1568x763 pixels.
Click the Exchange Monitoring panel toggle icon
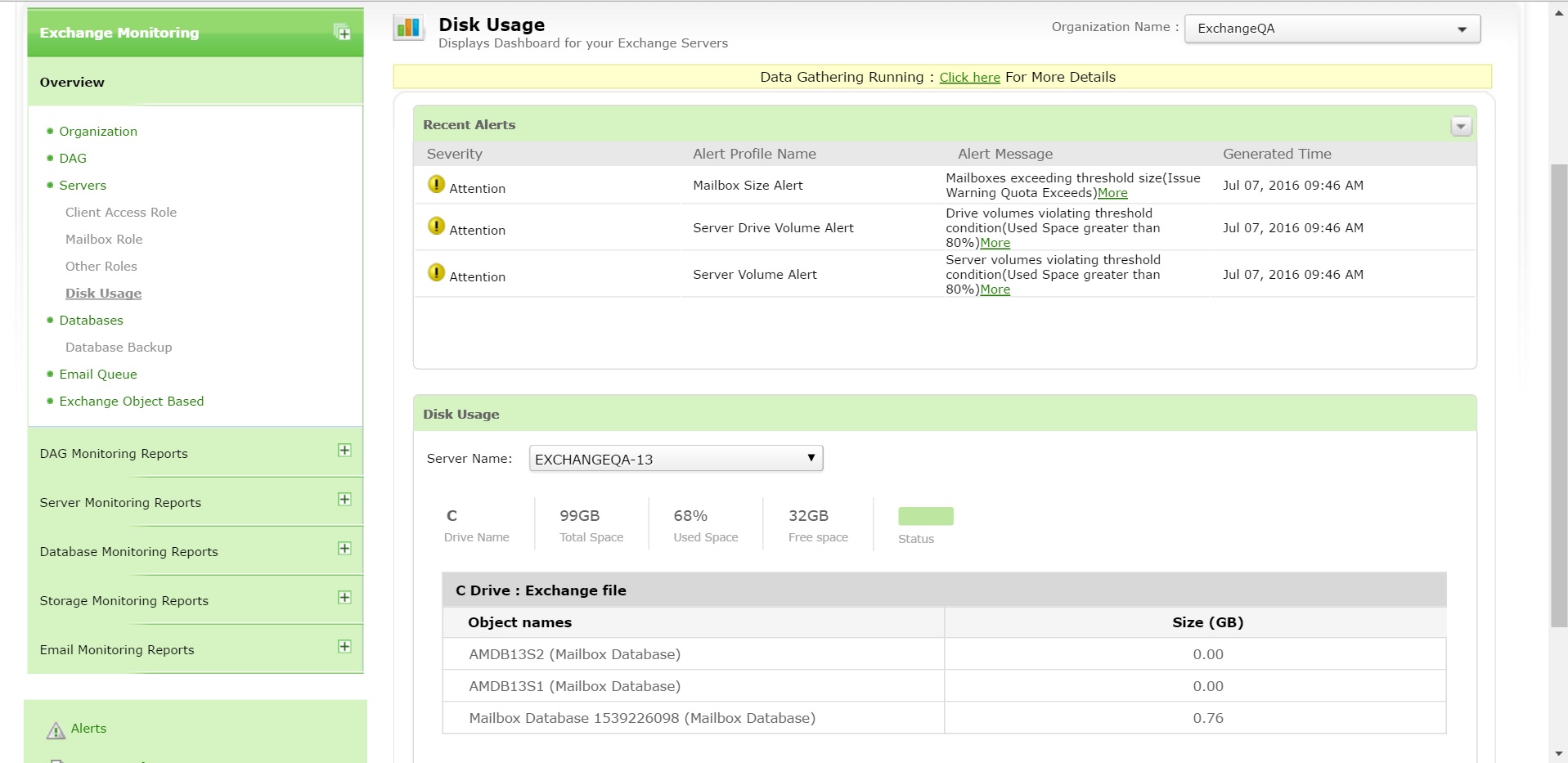pyautogui.click(x=342, y=33)
